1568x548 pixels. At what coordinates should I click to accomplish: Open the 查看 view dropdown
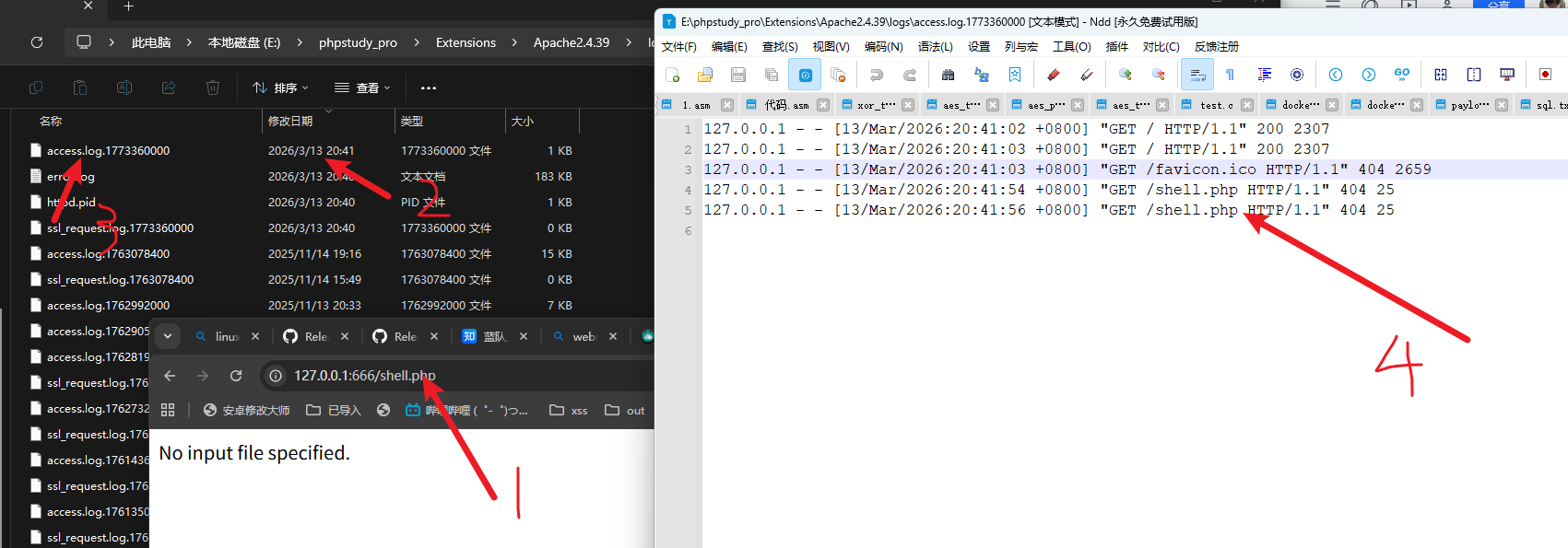362,87
